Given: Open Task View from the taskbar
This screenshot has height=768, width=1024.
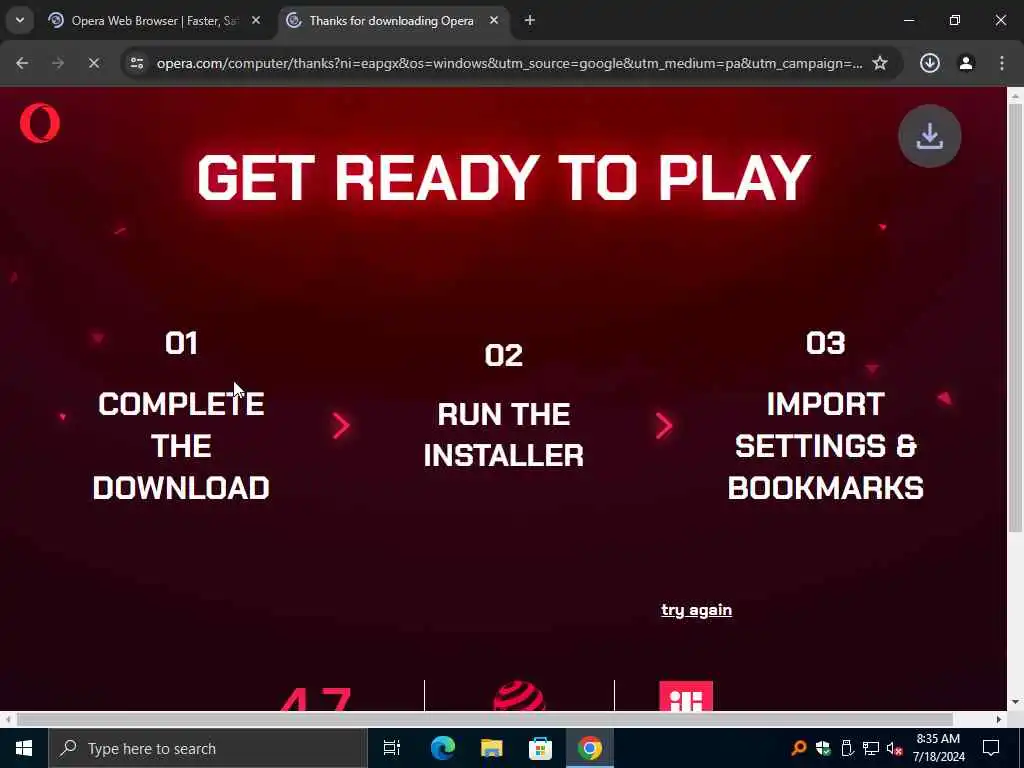Looking at the screenshot, I should click(391, 748).
